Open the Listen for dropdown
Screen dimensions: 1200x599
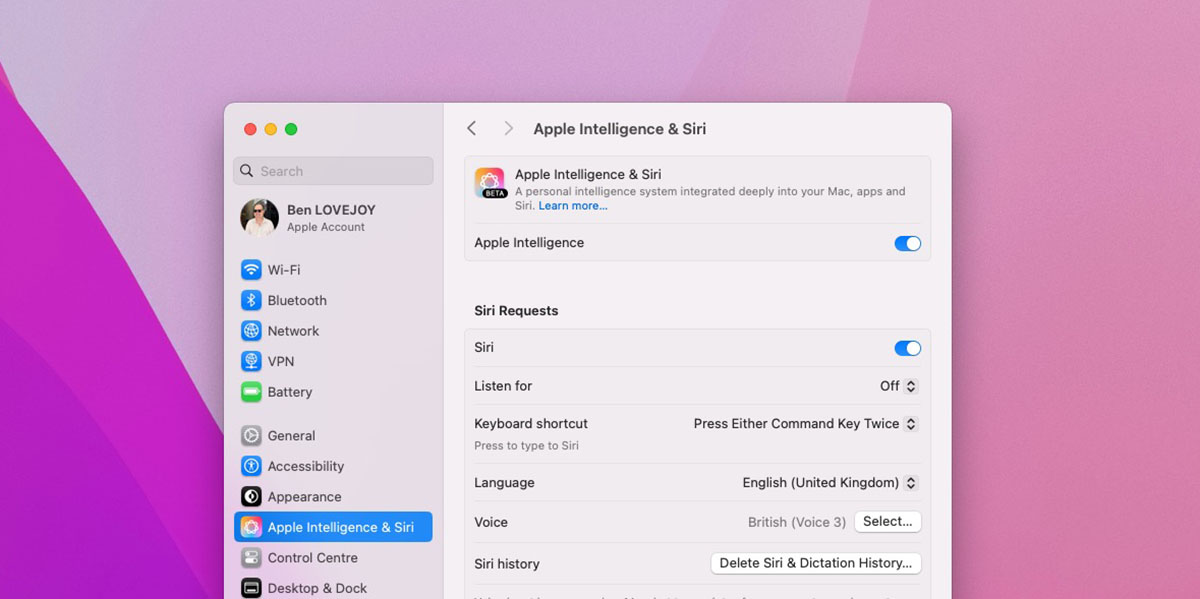coord(899,386)
